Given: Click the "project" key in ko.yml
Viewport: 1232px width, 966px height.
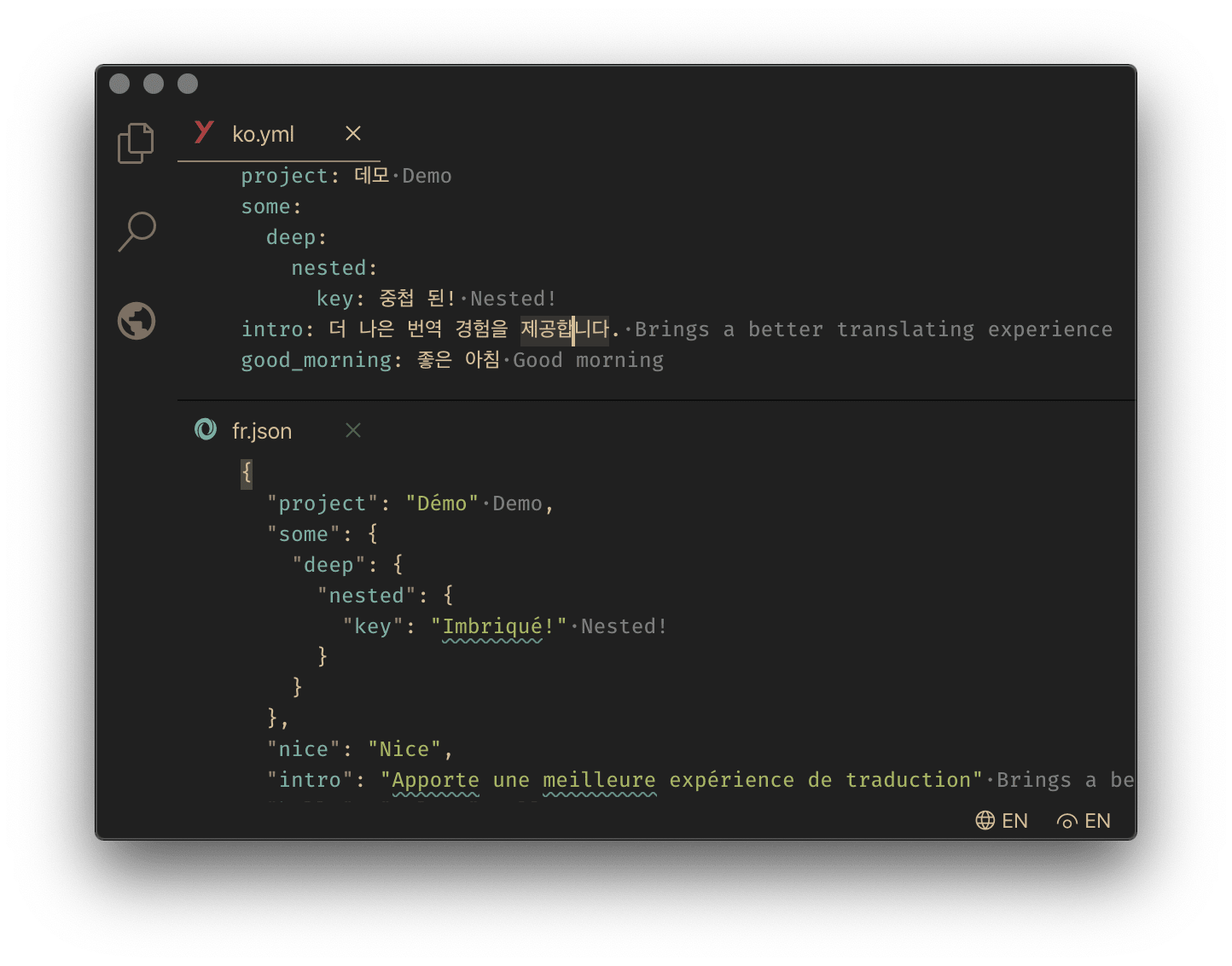Looking at the screenshot, I should 285,176.
